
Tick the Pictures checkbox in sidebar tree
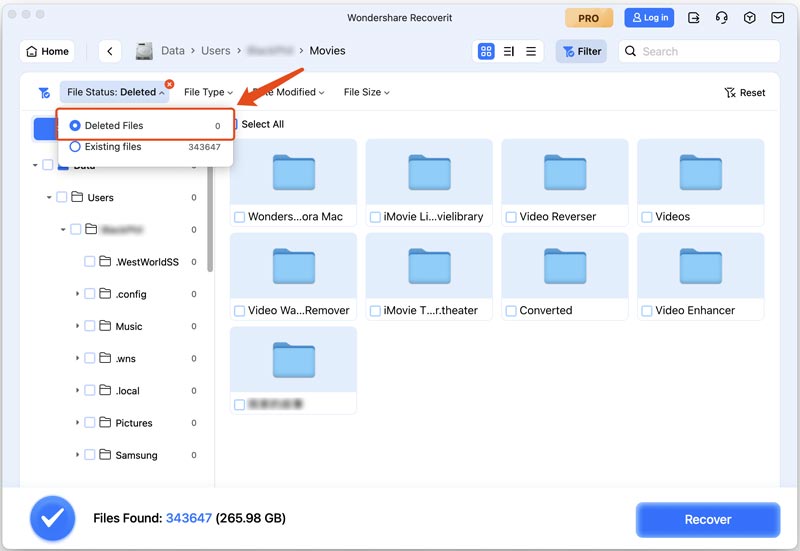pyautogui.click(x=90, y=423)
